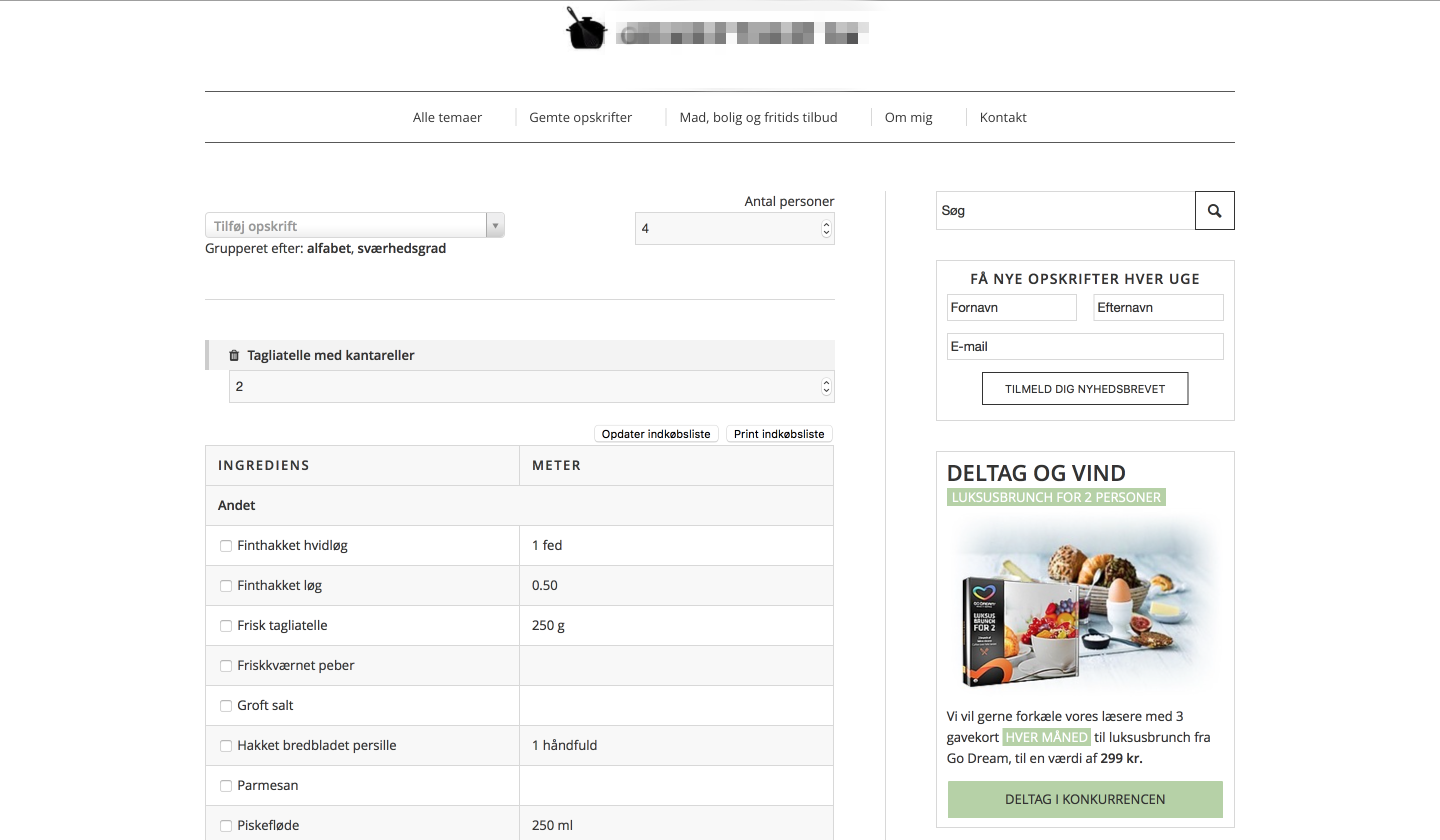Mark Parmesan as bought
1440x840 pixels.
225,785
